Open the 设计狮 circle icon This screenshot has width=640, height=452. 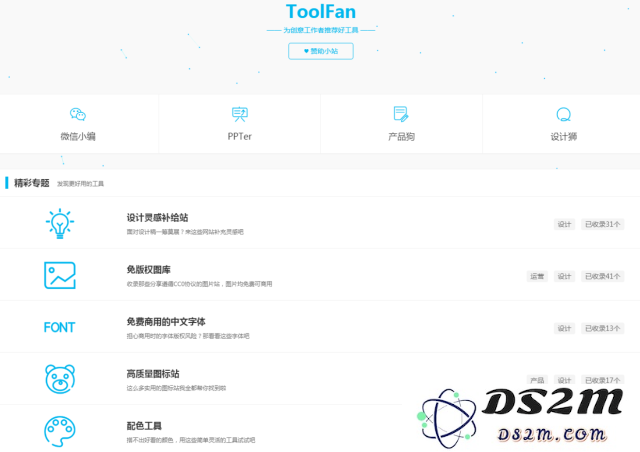tap(563, 114)
